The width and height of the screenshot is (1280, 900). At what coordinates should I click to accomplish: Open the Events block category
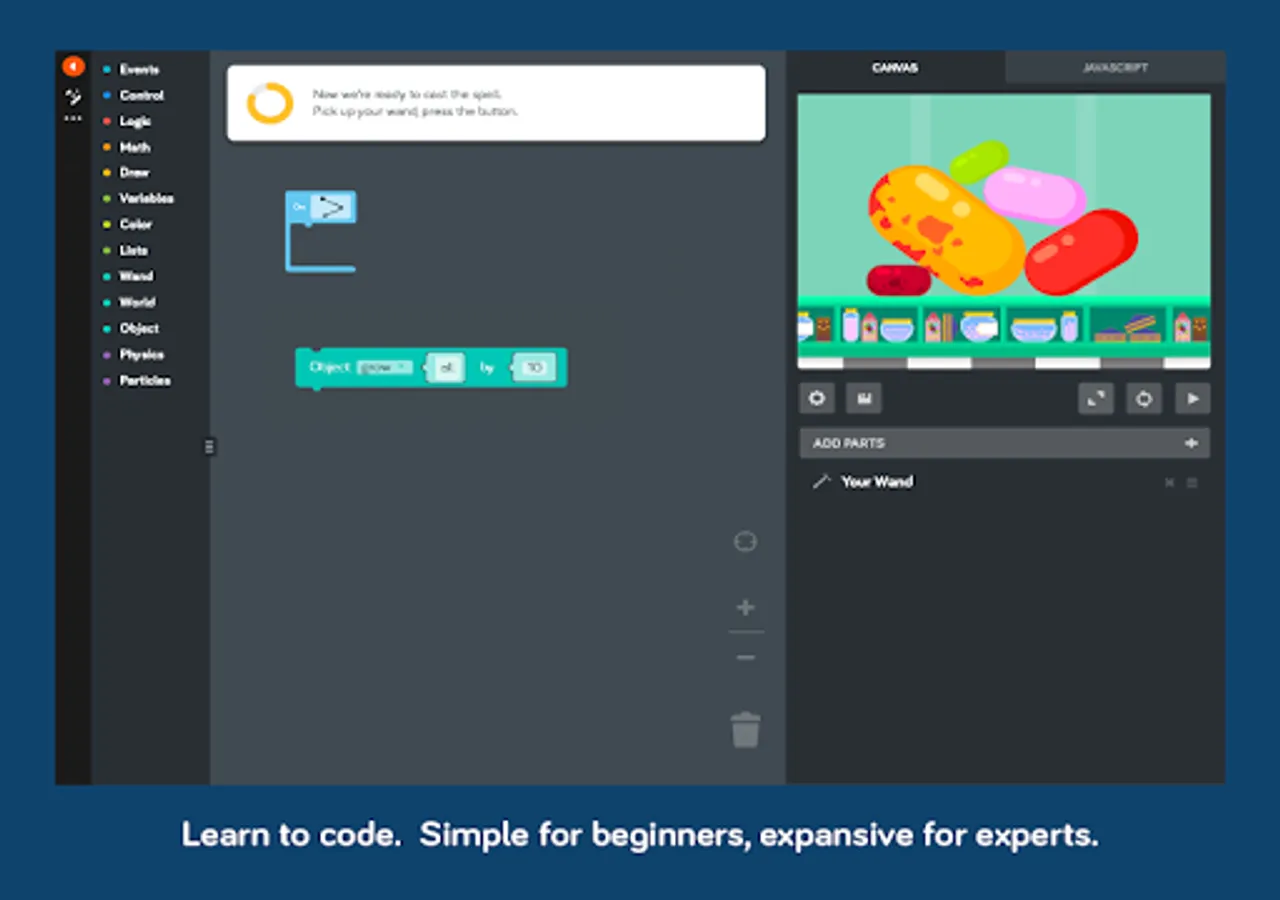139,70
